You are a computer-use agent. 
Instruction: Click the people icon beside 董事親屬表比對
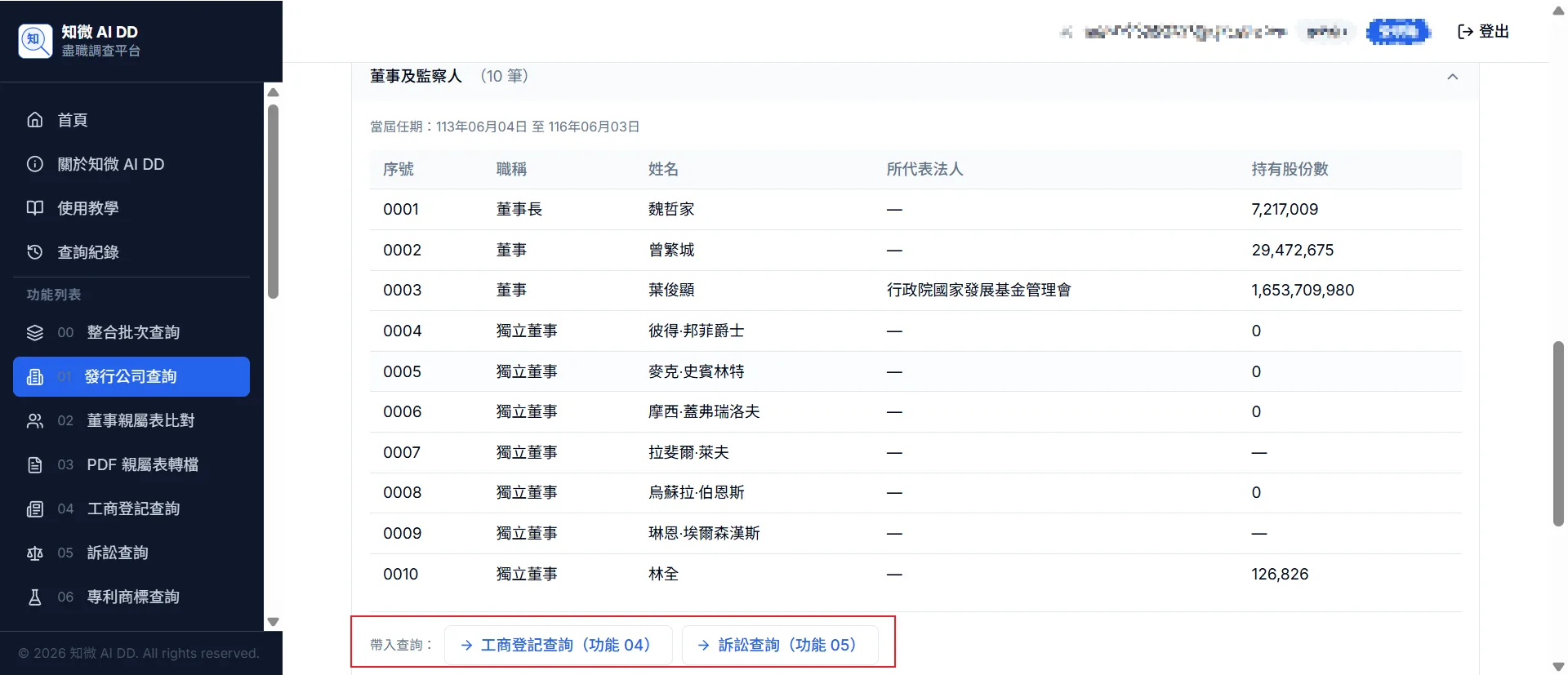click(x=35, y=420)
